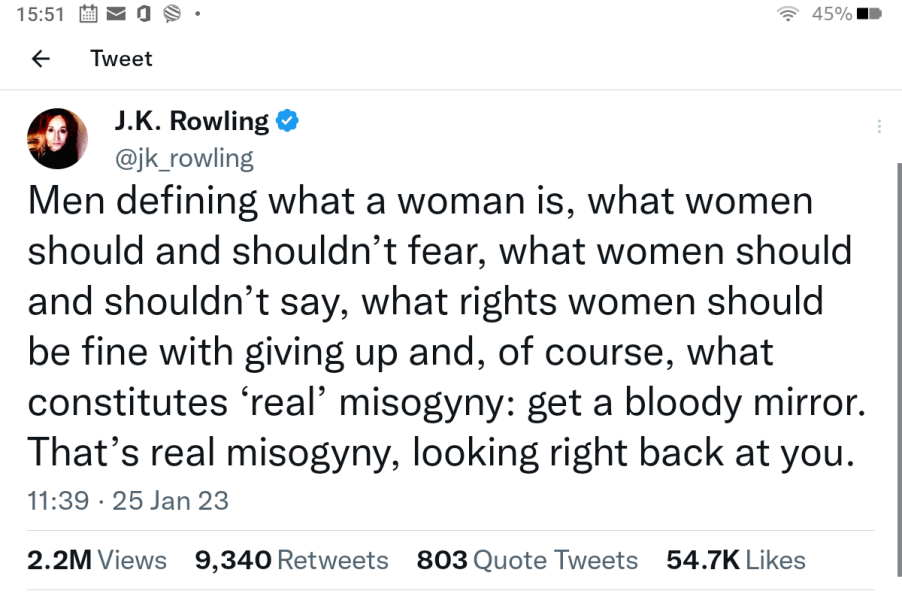Tap the small dot notification icon in status bar
Viewport: 902px width, 600px height.
coord(195,15)
